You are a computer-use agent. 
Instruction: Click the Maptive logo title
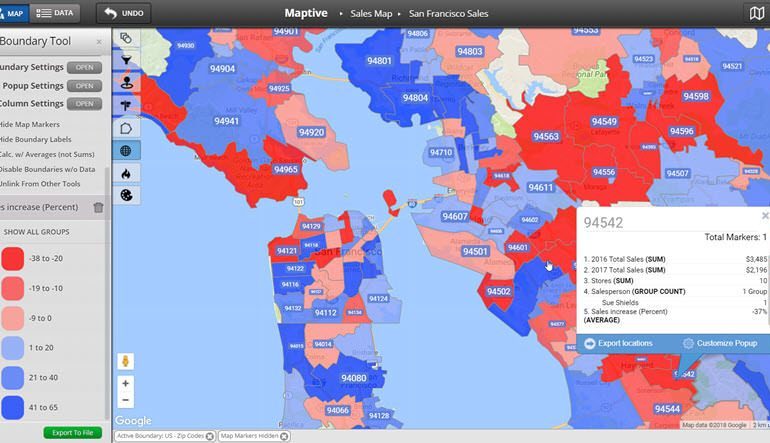coord(306,13)
